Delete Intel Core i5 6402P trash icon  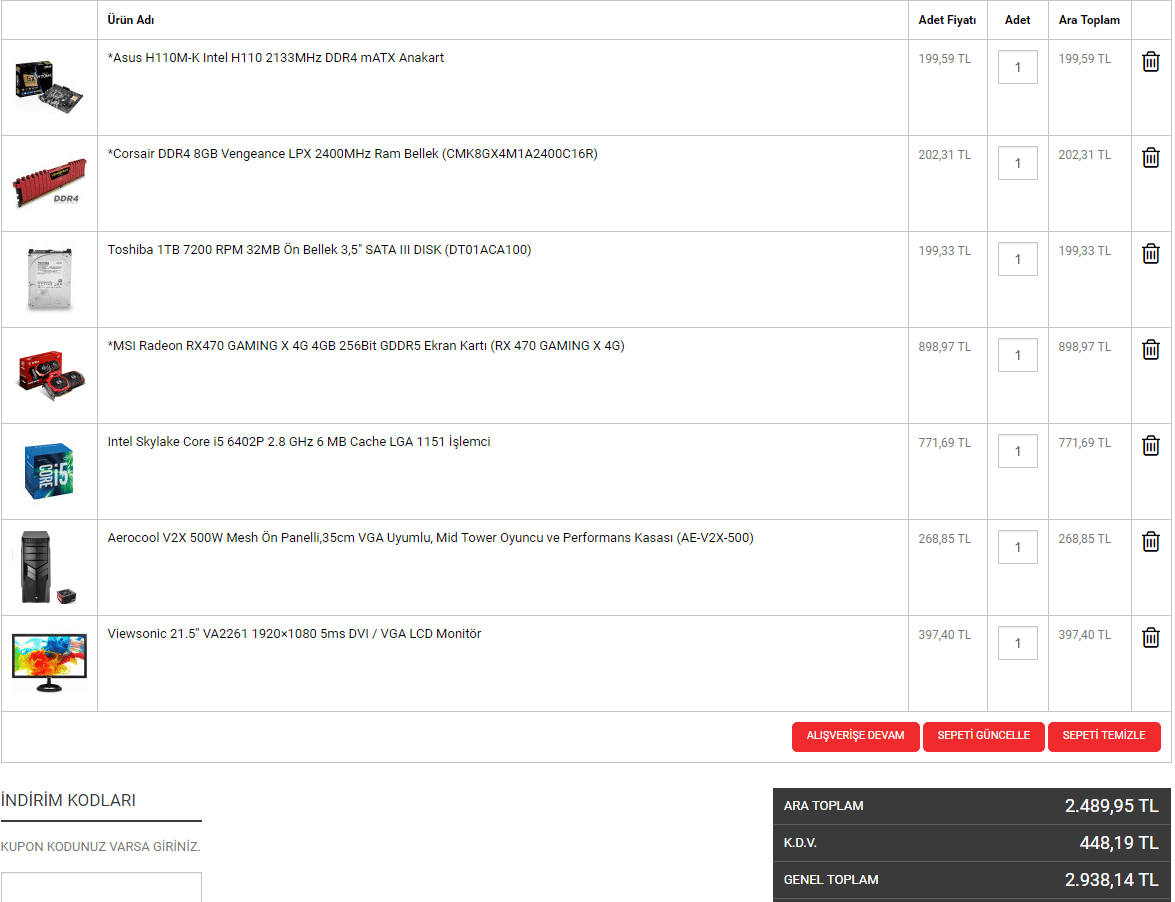1150,445
